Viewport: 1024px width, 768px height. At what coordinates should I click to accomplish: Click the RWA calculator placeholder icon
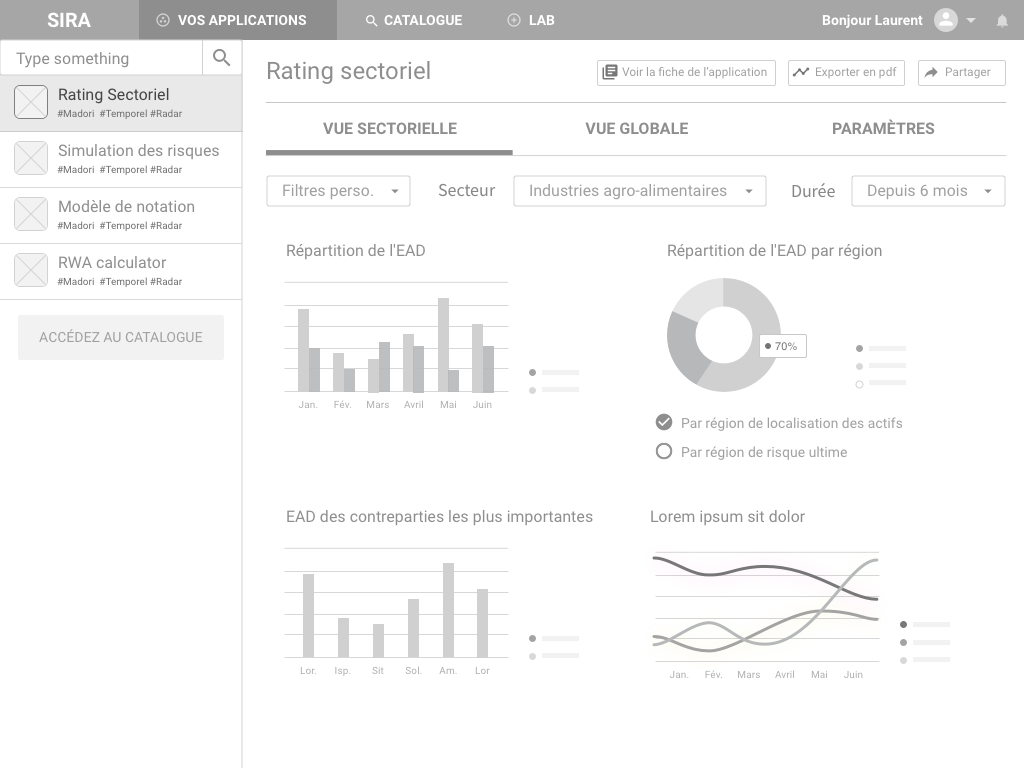[x=31, y=270]
